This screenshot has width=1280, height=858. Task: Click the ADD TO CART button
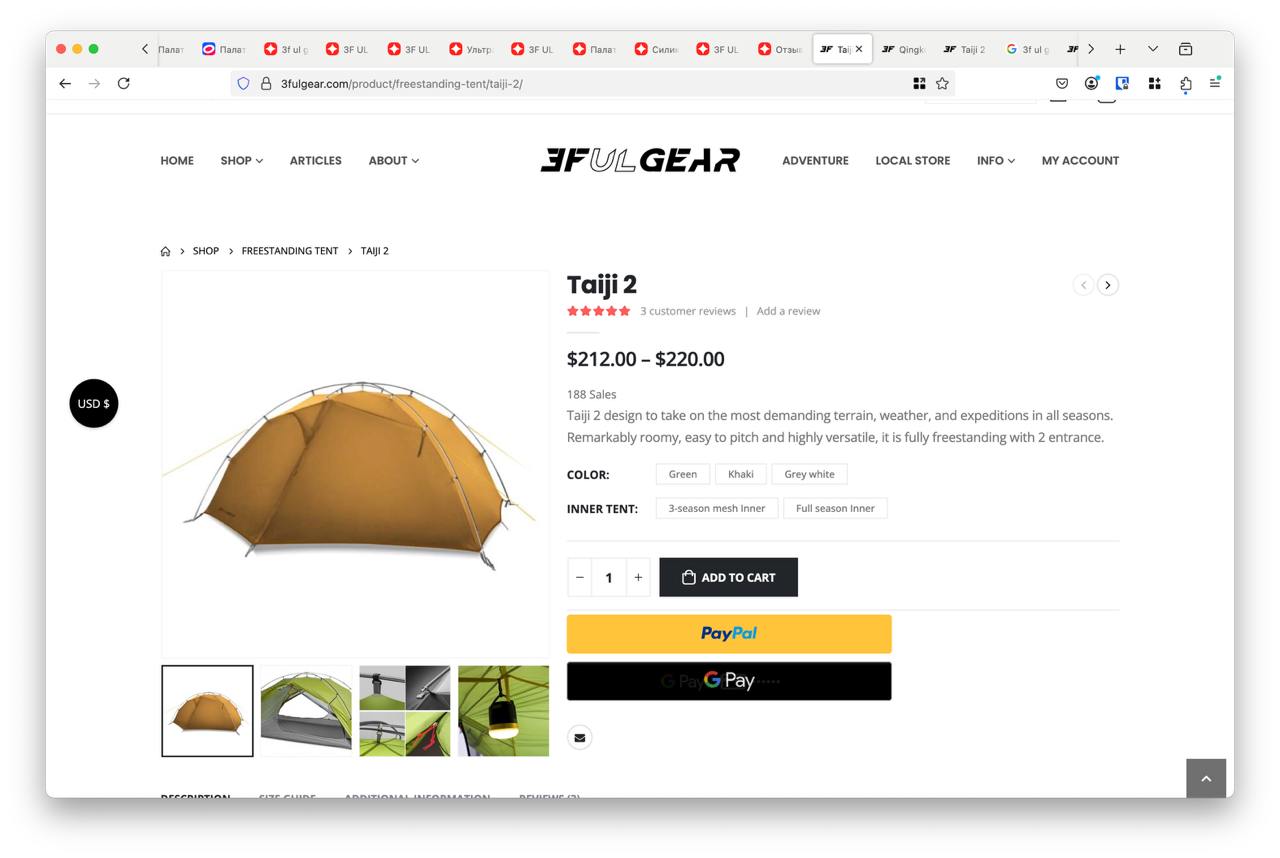click(729, 577)
